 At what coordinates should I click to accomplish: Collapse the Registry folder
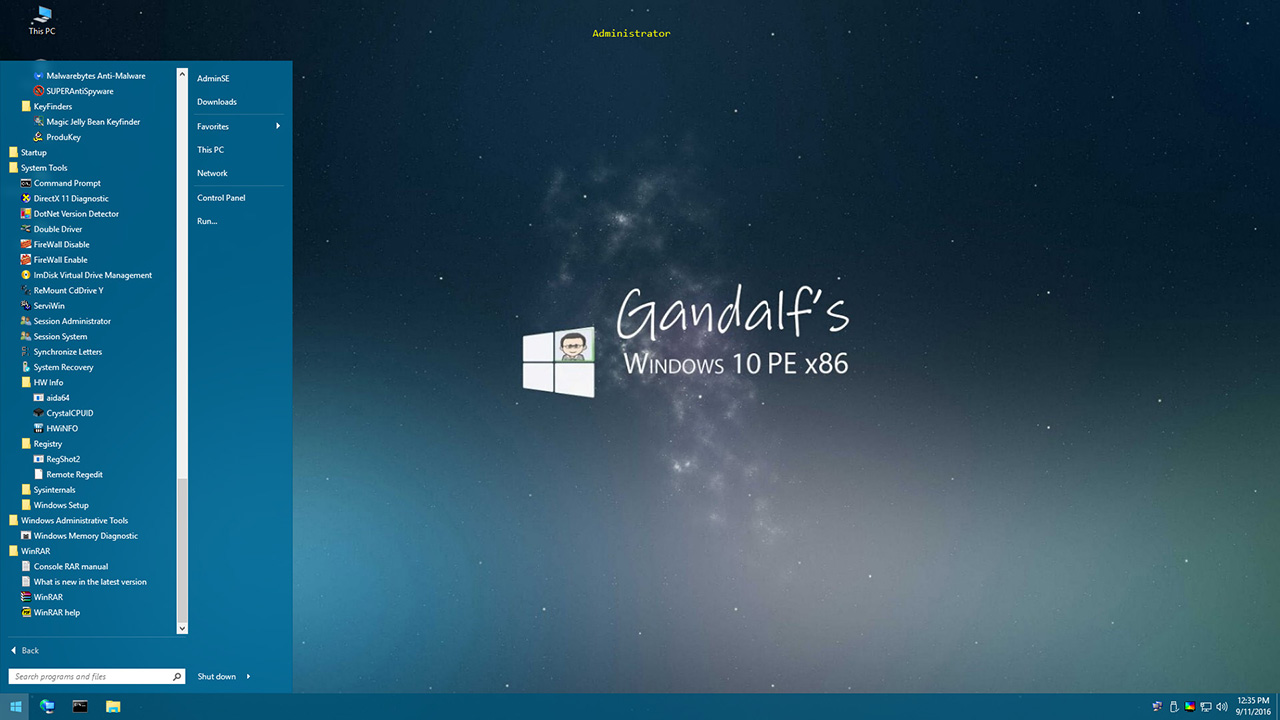[41, 444]
